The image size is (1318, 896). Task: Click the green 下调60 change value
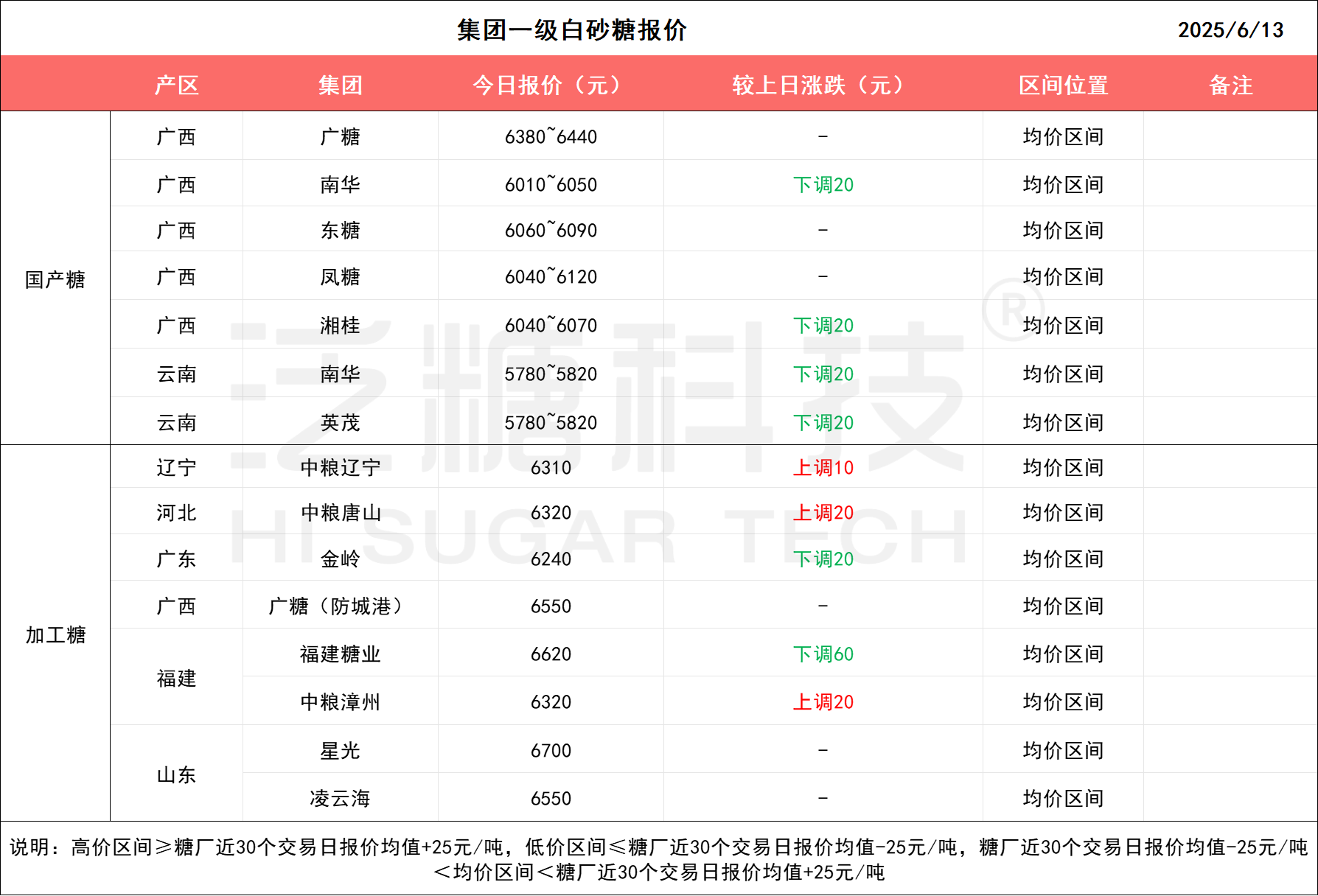pyautogui.click(x=823, y=654)
